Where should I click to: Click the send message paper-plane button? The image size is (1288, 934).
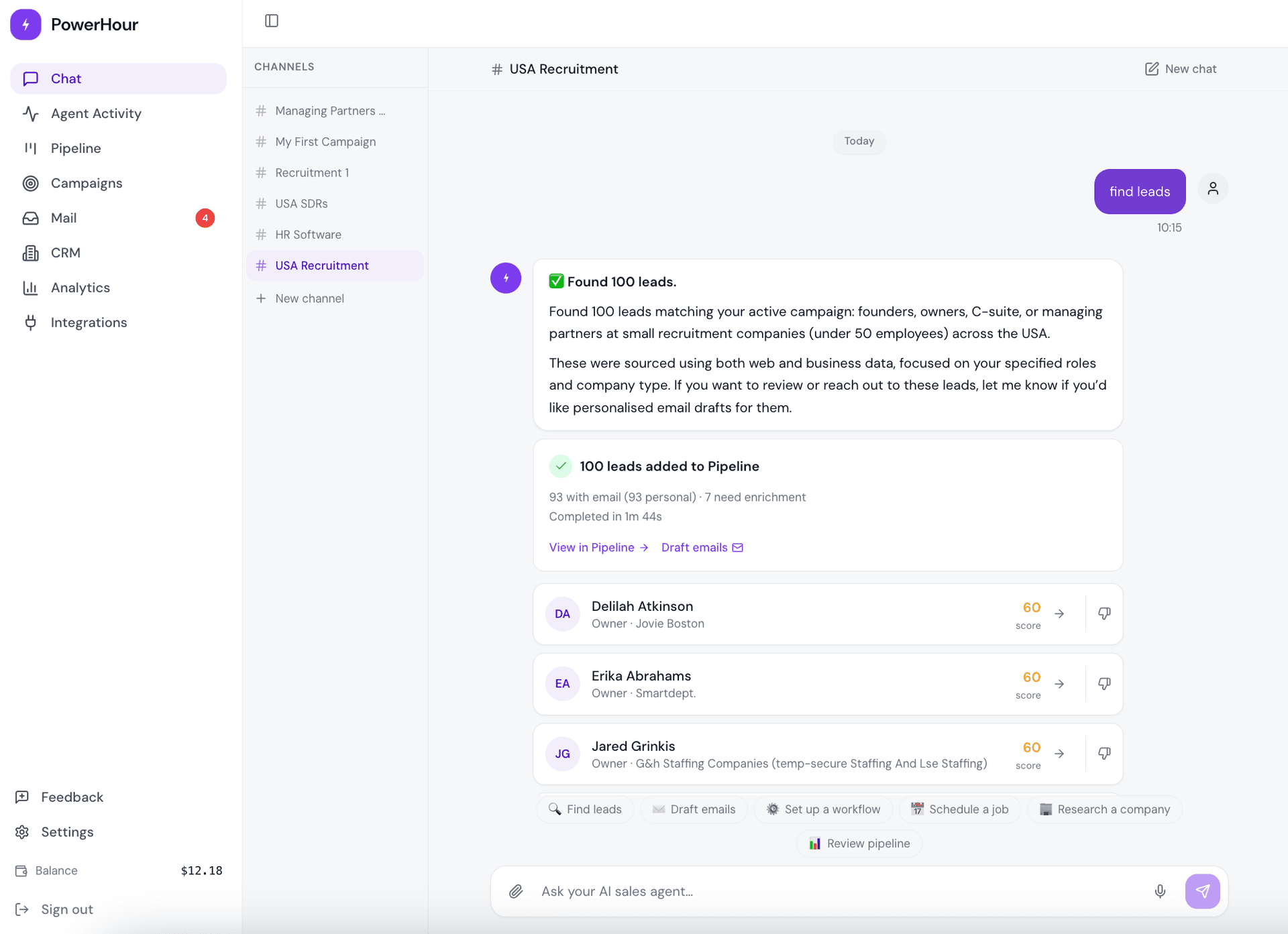[x=1203, y=892]
